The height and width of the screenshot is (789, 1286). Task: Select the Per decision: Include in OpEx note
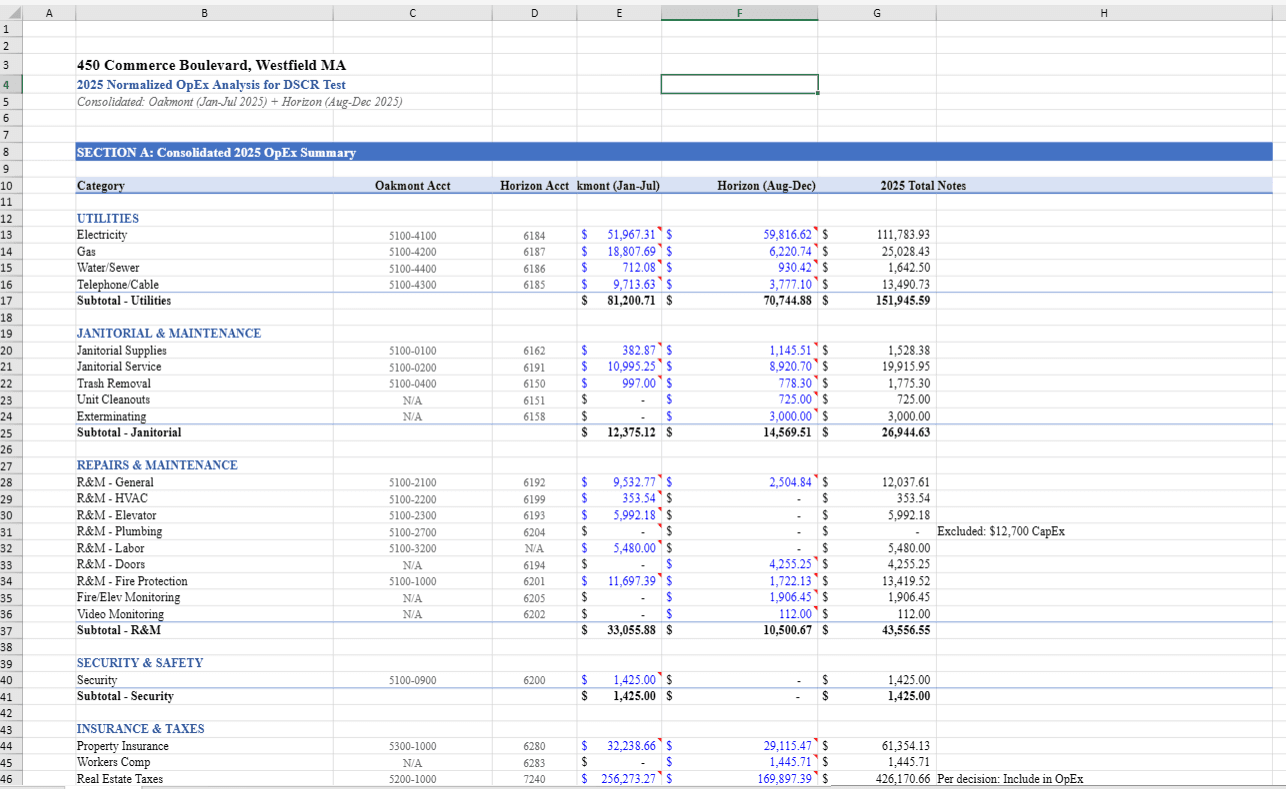(1010, 779)
